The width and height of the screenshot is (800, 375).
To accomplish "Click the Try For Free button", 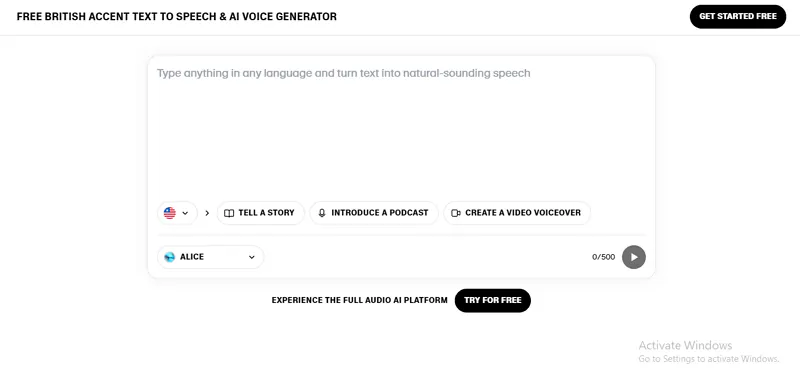I will (x=493, y=301).
